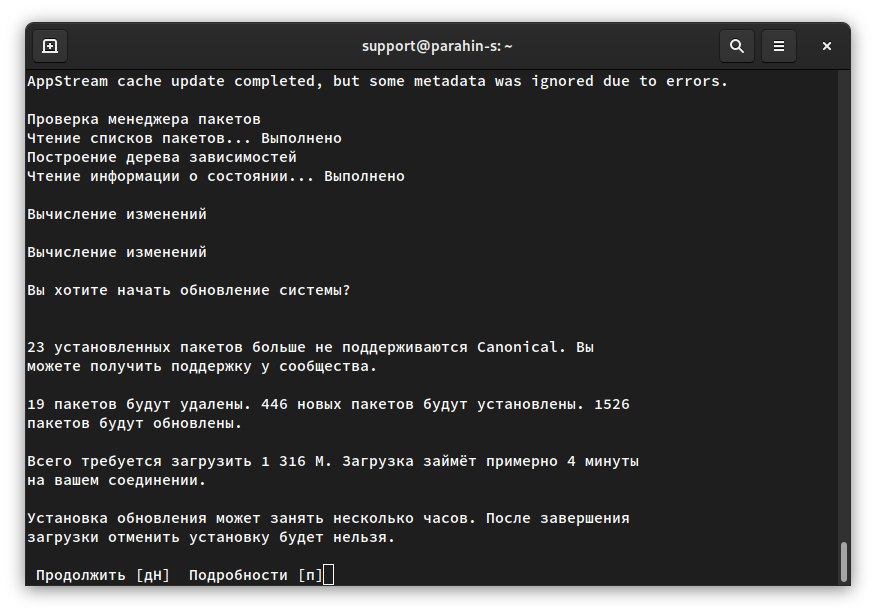Open the hamburger menu
The width and height of the screenshot is (876, 614).
pos(779,46)
